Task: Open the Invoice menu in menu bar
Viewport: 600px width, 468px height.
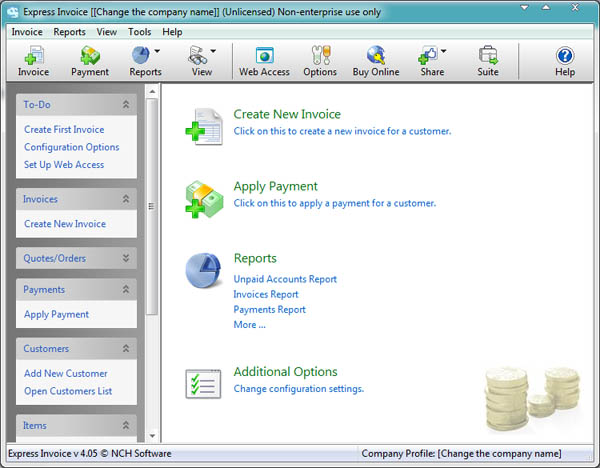Action: coord(27,32)
